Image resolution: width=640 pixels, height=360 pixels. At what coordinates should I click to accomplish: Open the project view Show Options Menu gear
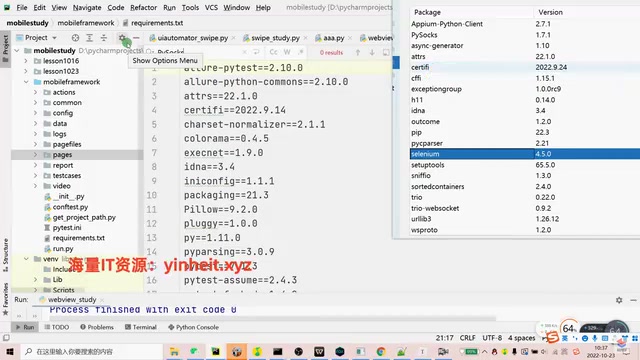tap(122, 38)
